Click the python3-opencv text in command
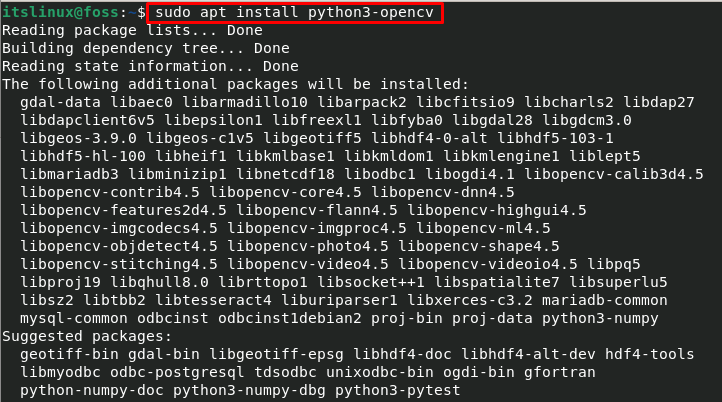722x402 pixels. pos(371,13)
